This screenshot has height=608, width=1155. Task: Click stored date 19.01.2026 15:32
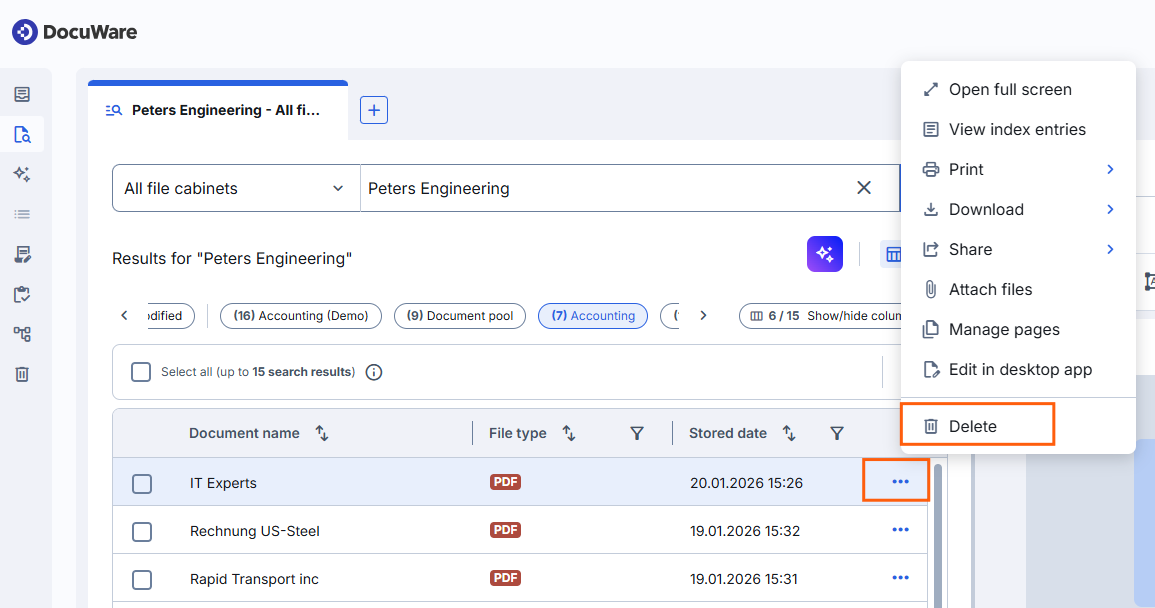745,531
